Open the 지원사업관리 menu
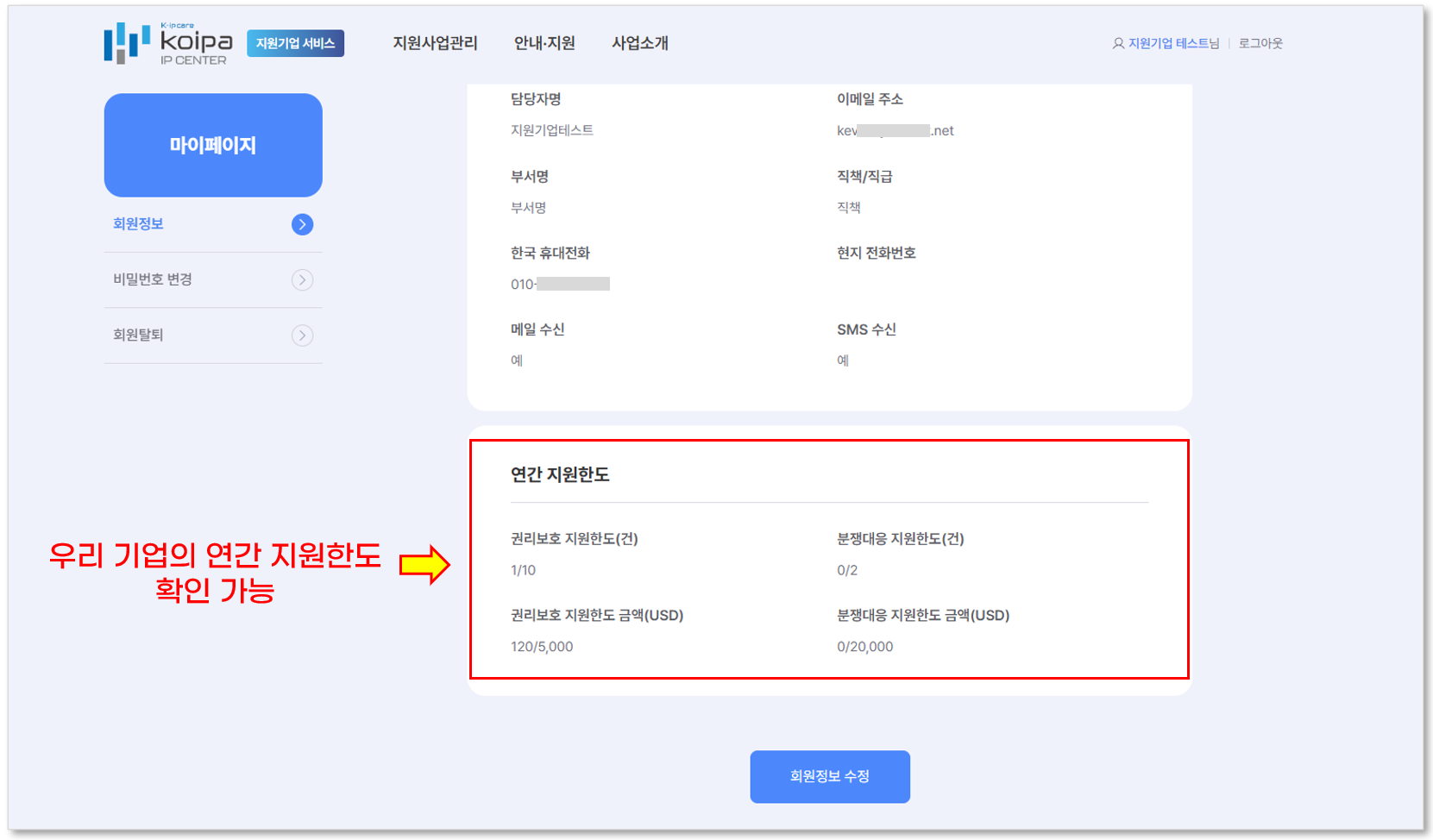1433x840 pixels. (x=435, y=43)
